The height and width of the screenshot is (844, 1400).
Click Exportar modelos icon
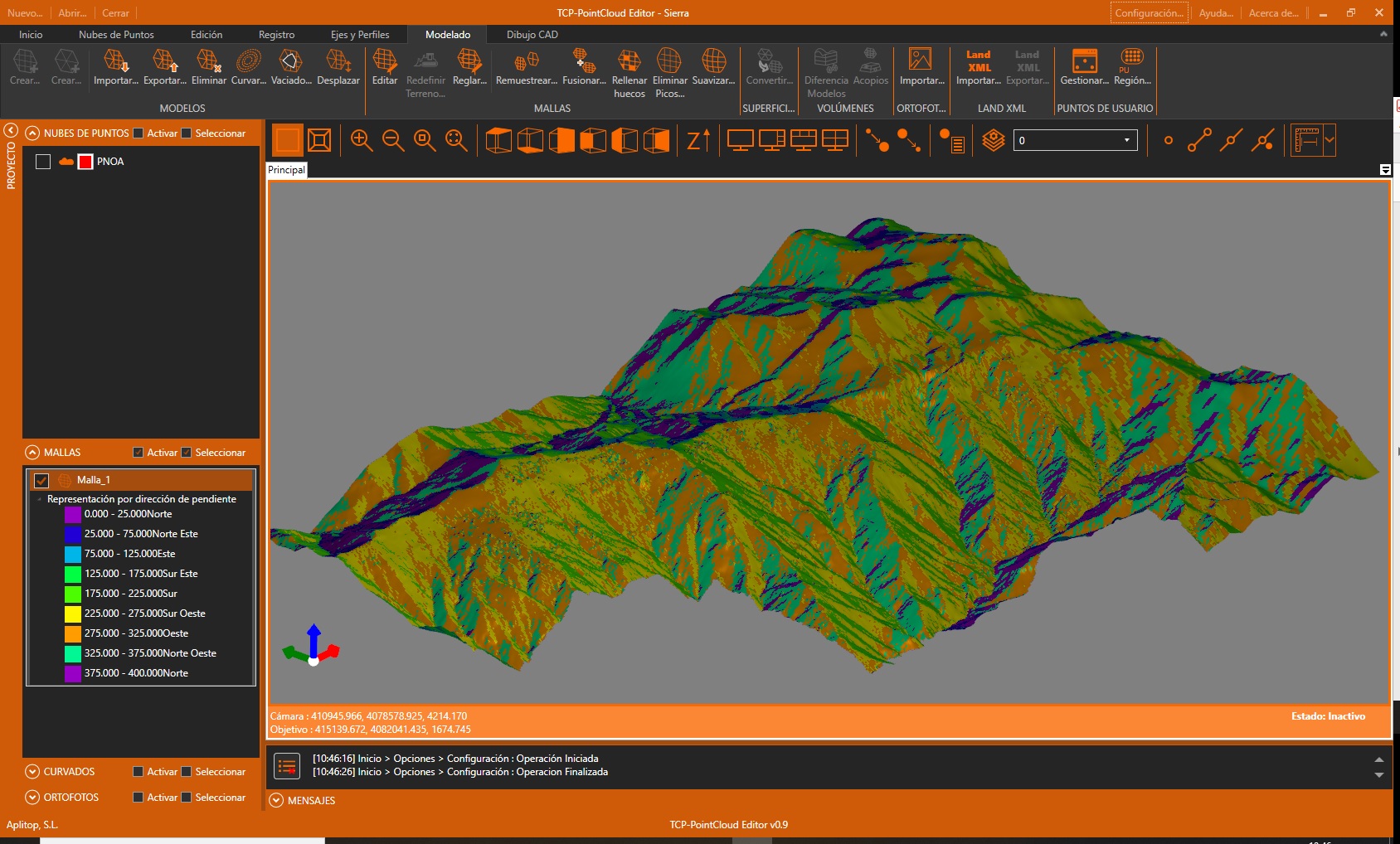coord(165,67)
